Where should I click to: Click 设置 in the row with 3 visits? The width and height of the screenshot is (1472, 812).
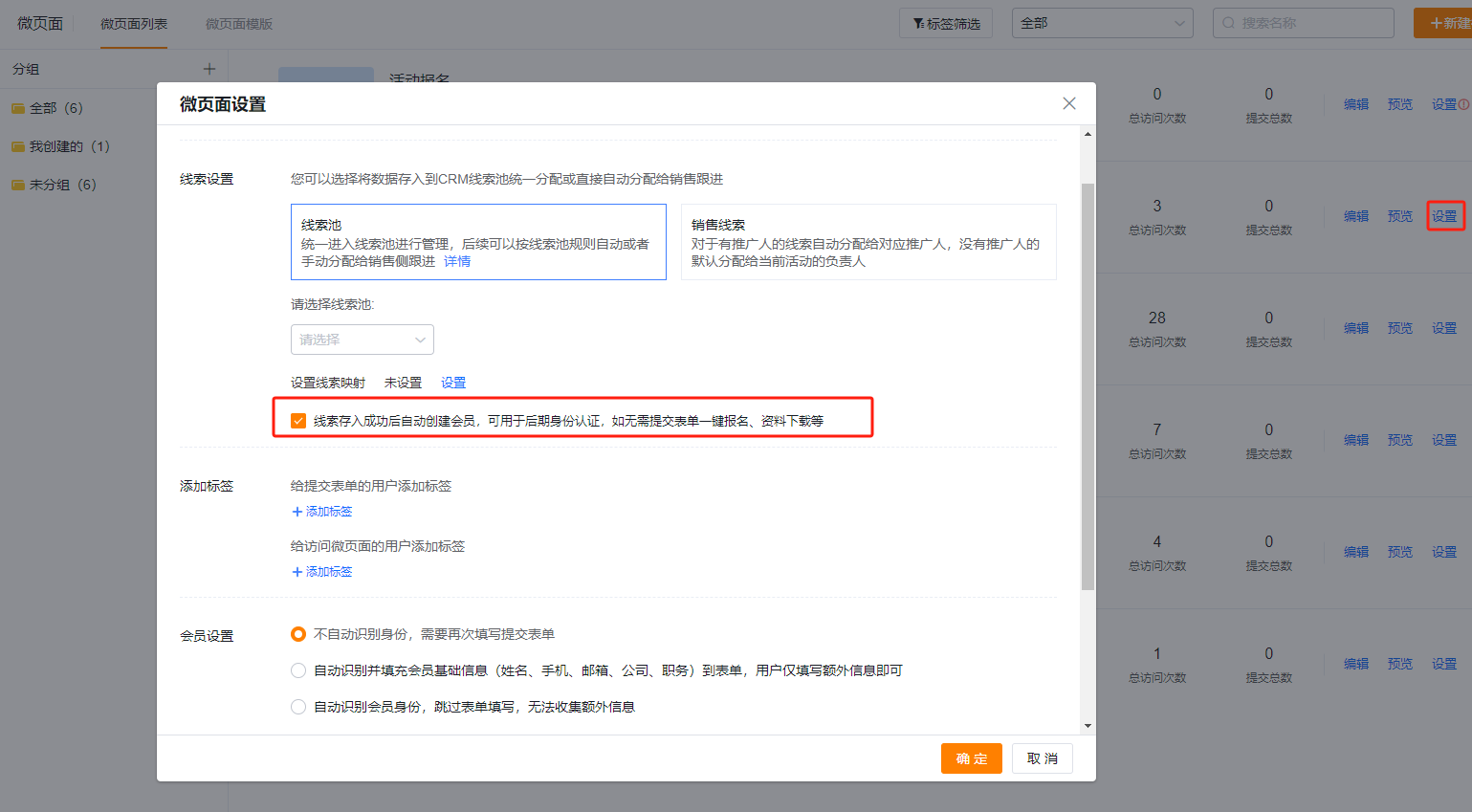click(1444, 216)
